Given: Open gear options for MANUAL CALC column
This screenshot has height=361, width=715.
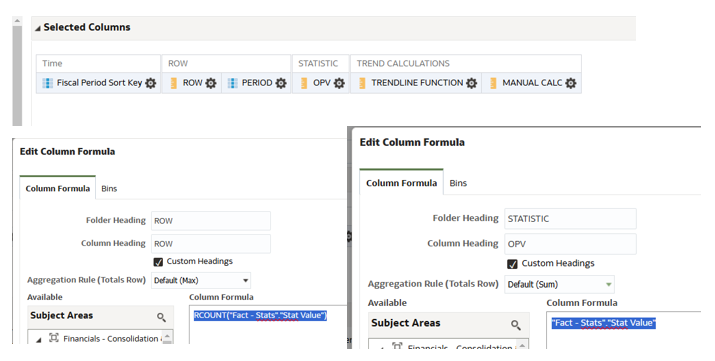Looking at the screenshot, I should (x=571, y=83).
